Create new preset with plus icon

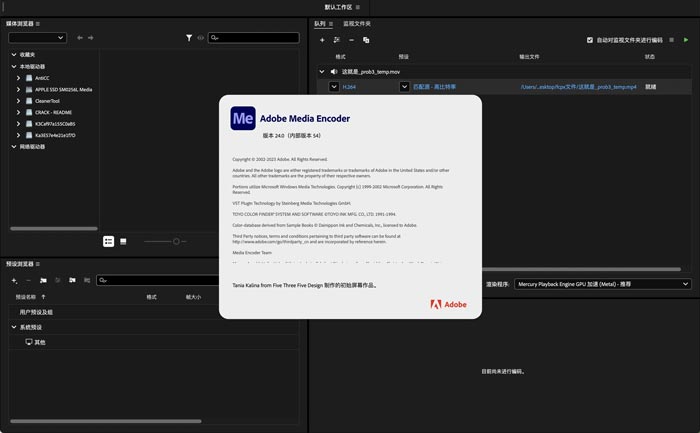point(14,280)
